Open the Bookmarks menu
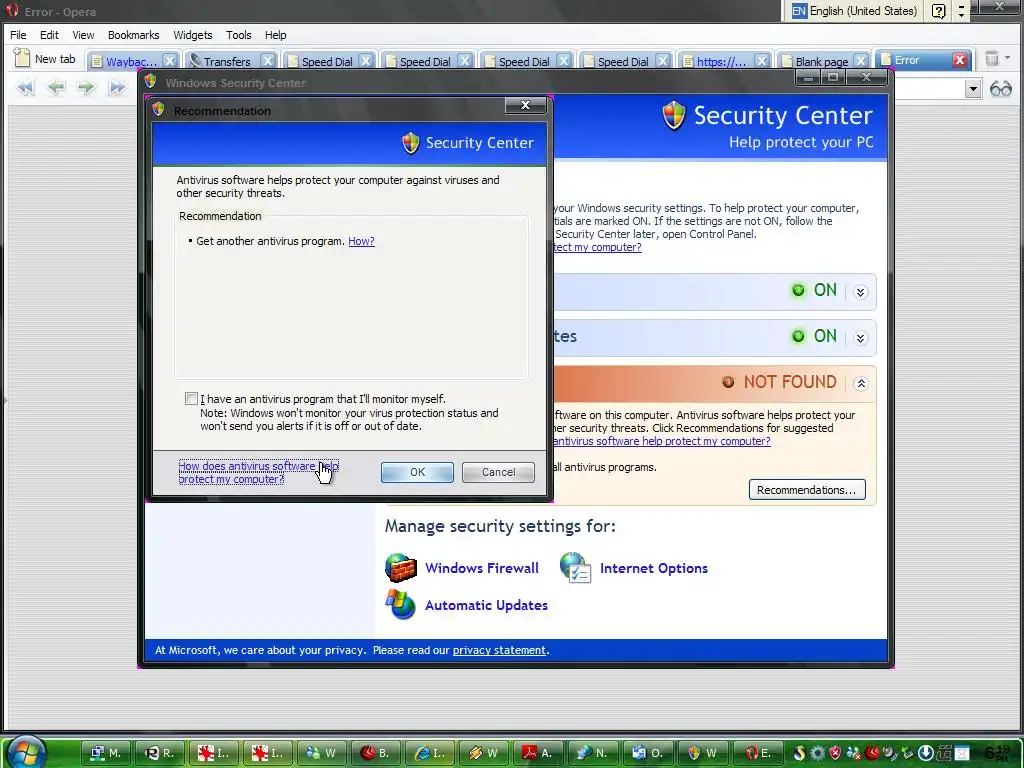 point(133,35)
